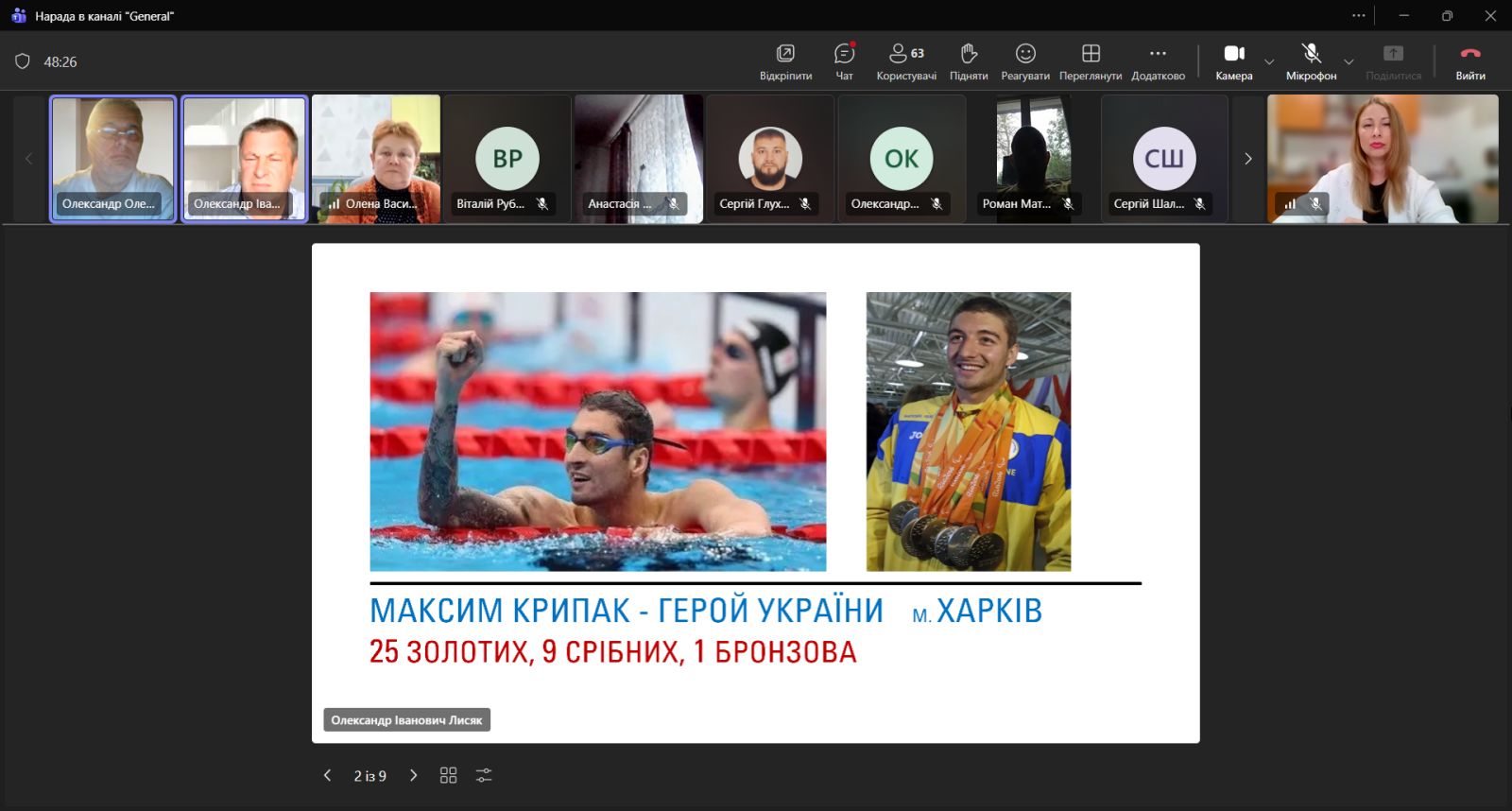The width and height of the screenshot is (1512, 811).
Task: Pop out the meeting with Відкріпити
Action: pos(785,61)
